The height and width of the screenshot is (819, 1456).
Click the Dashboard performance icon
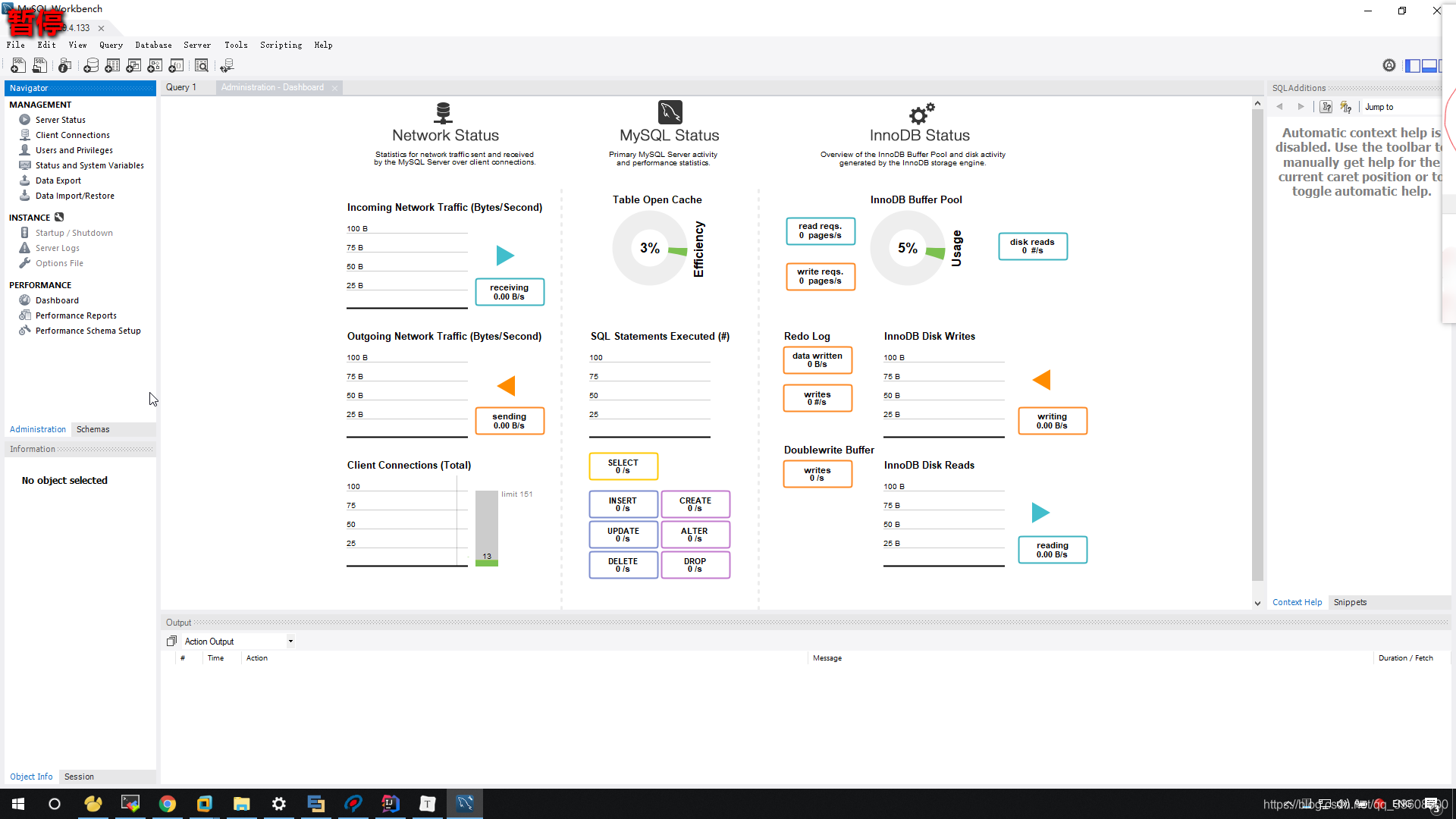[25, 300]
